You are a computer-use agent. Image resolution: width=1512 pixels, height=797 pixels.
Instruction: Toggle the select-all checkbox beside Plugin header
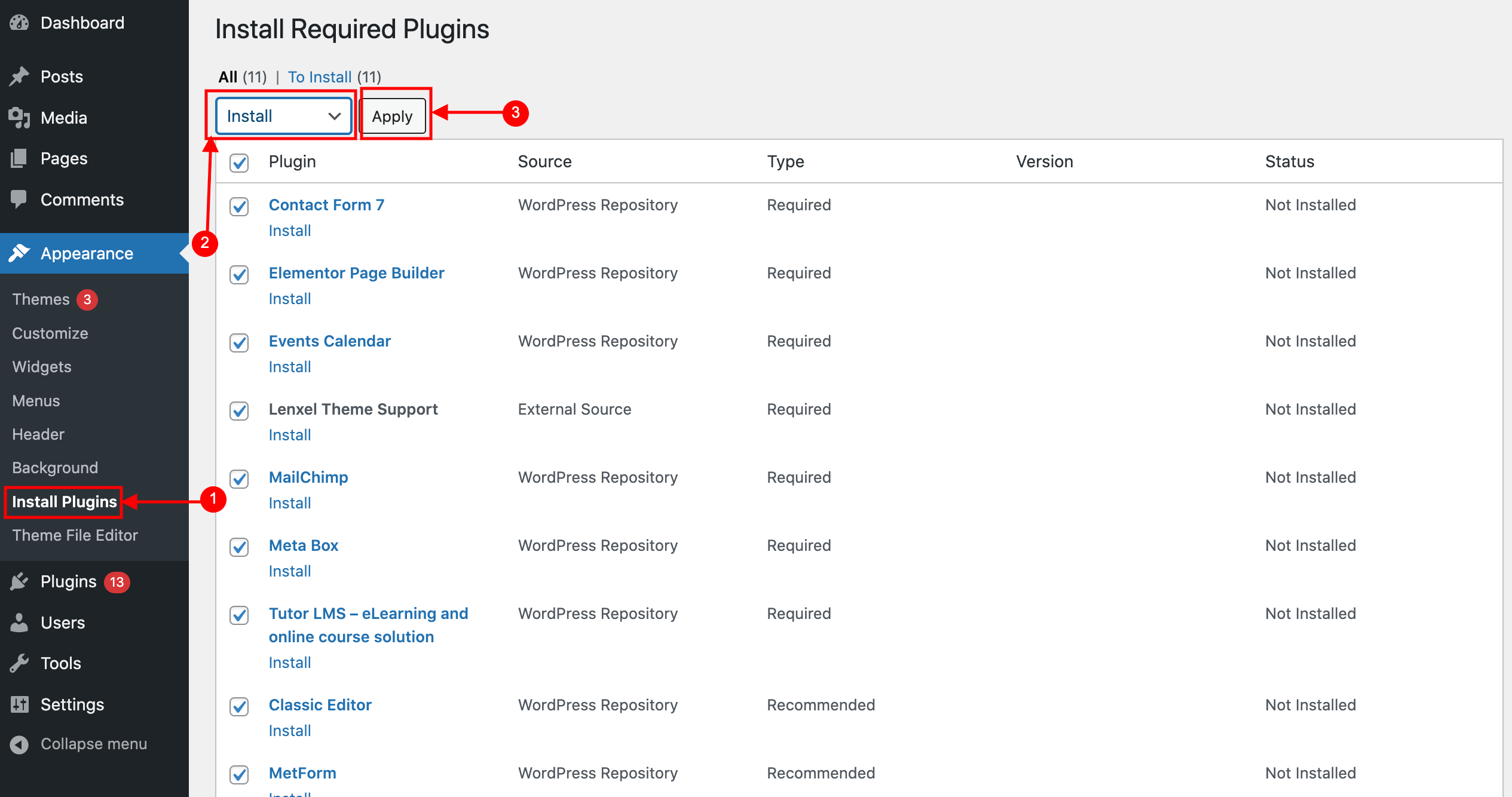(239, 163)
